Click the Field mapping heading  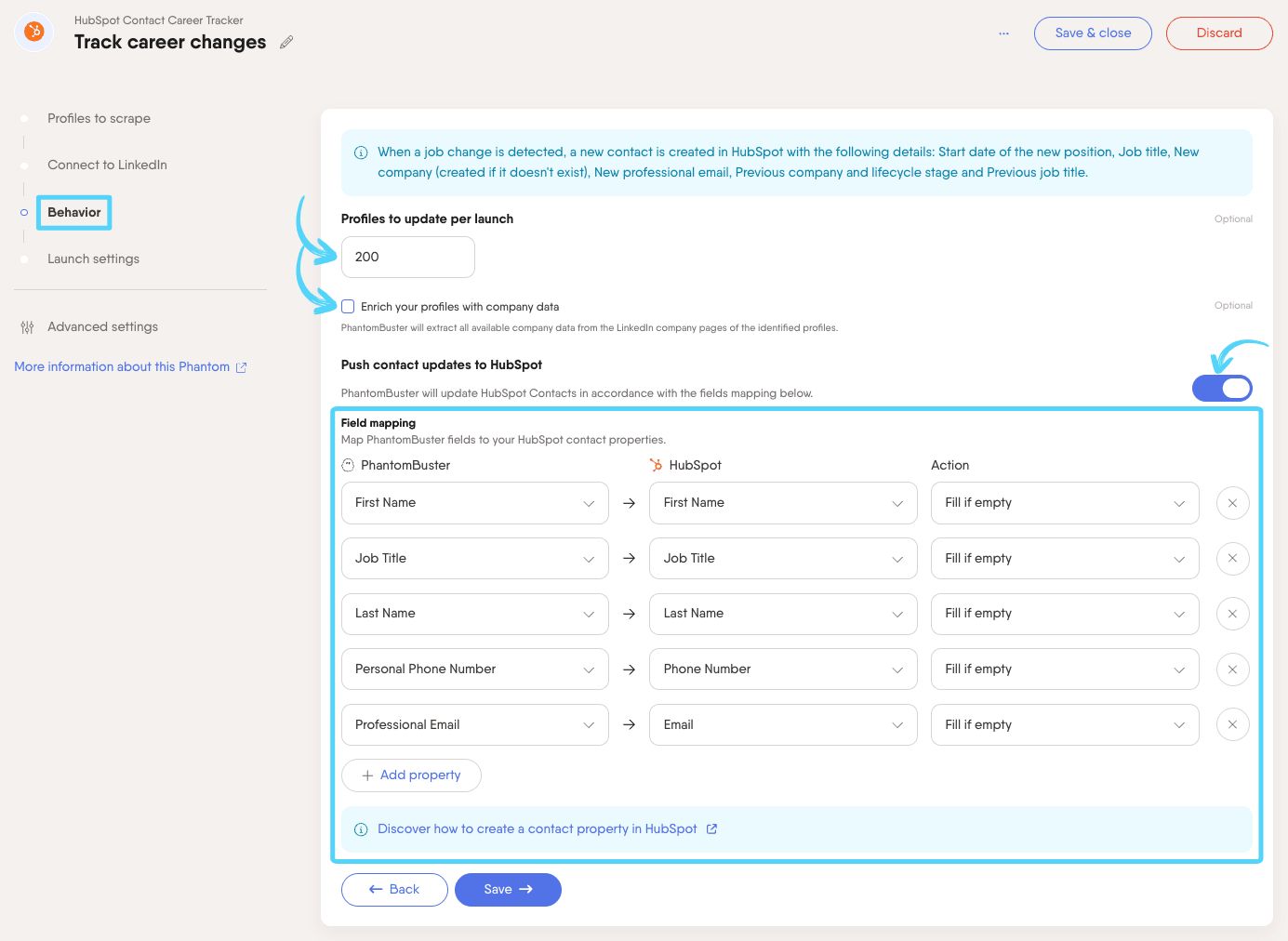378,423
